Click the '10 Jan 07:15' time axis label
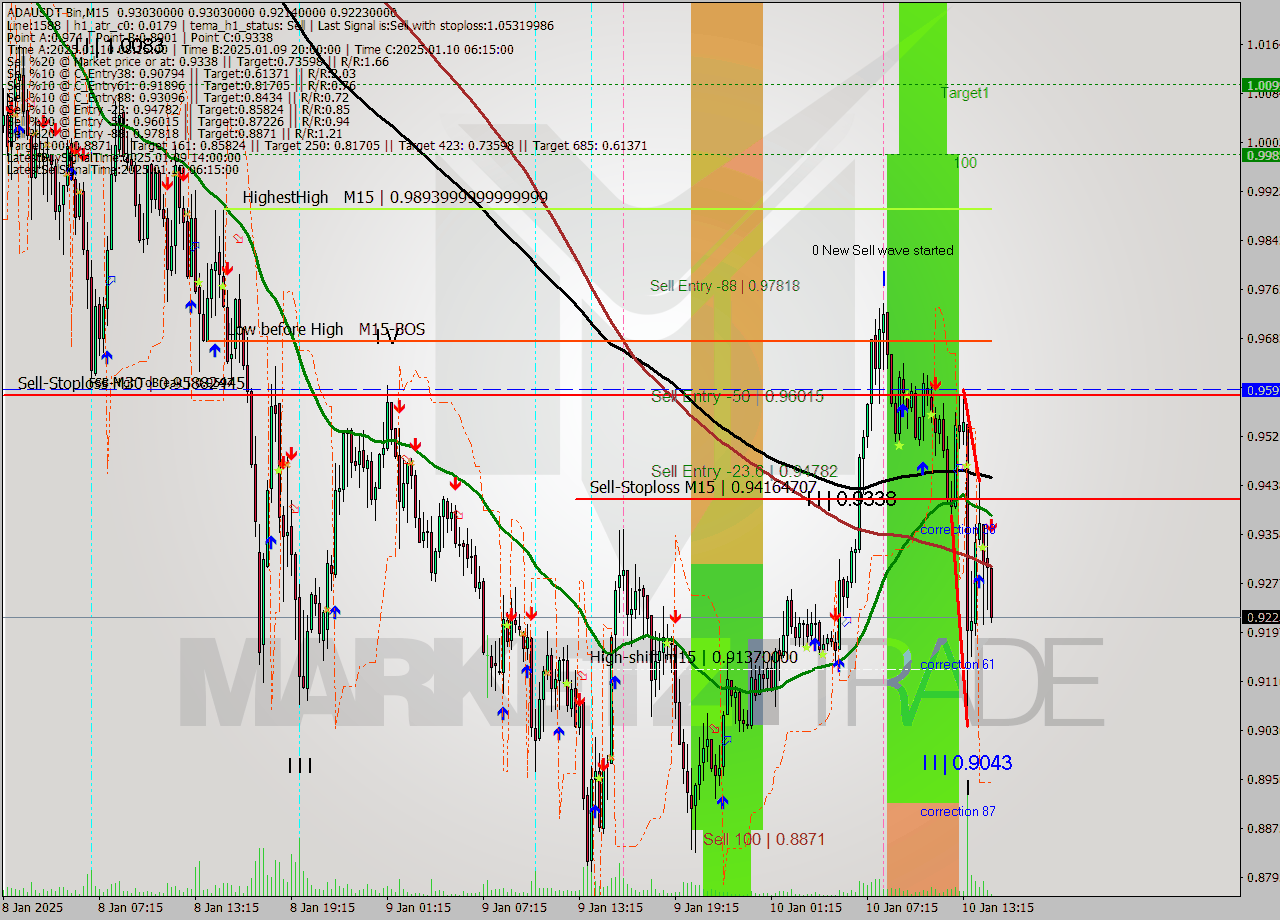 coord(902,908)
